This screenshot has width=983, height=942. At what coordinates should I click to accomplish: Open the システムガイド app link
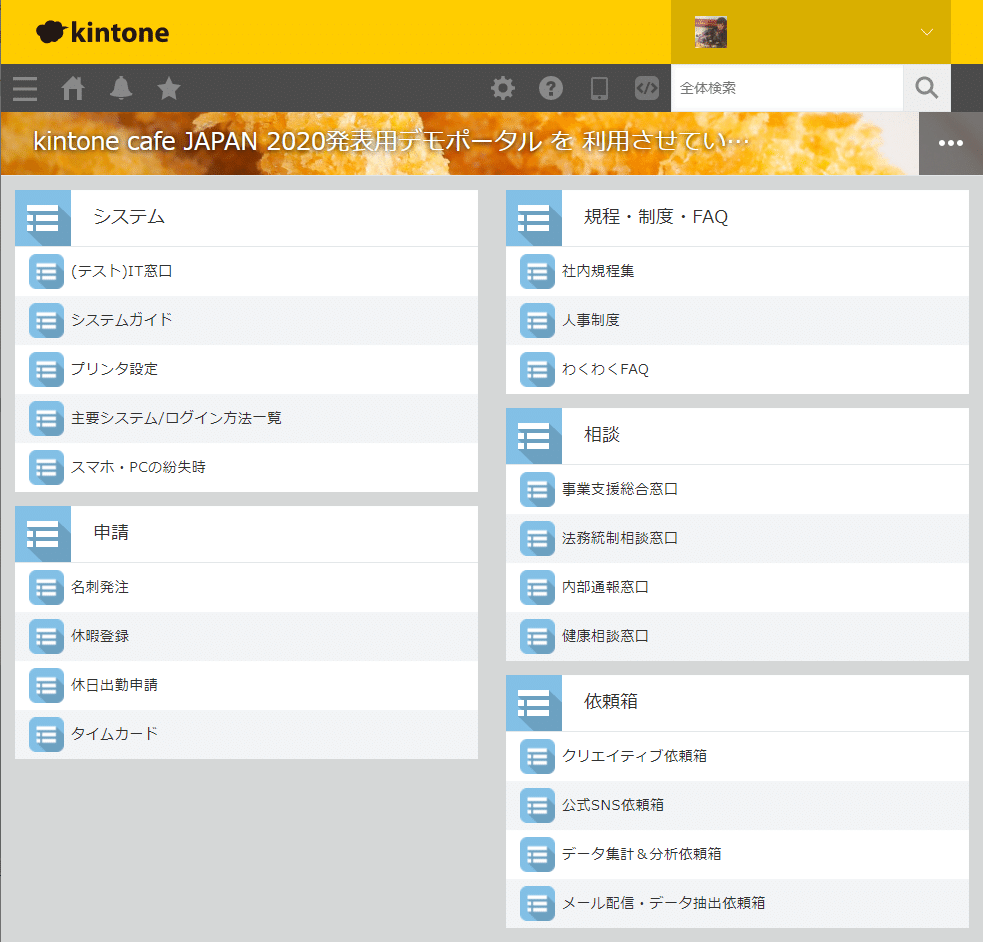pos(122,320)
